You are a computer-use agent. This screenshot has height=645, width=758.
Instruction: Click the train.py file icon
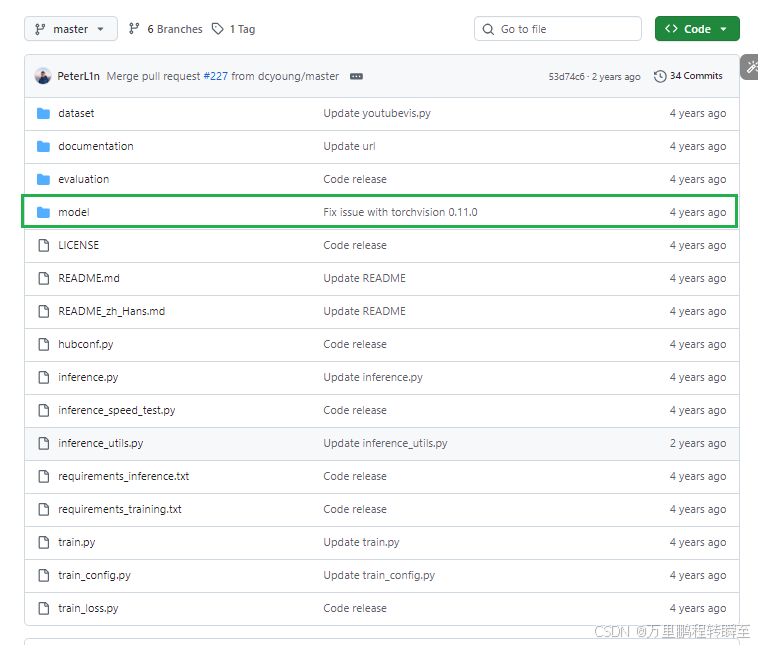(x=44, y=542)
